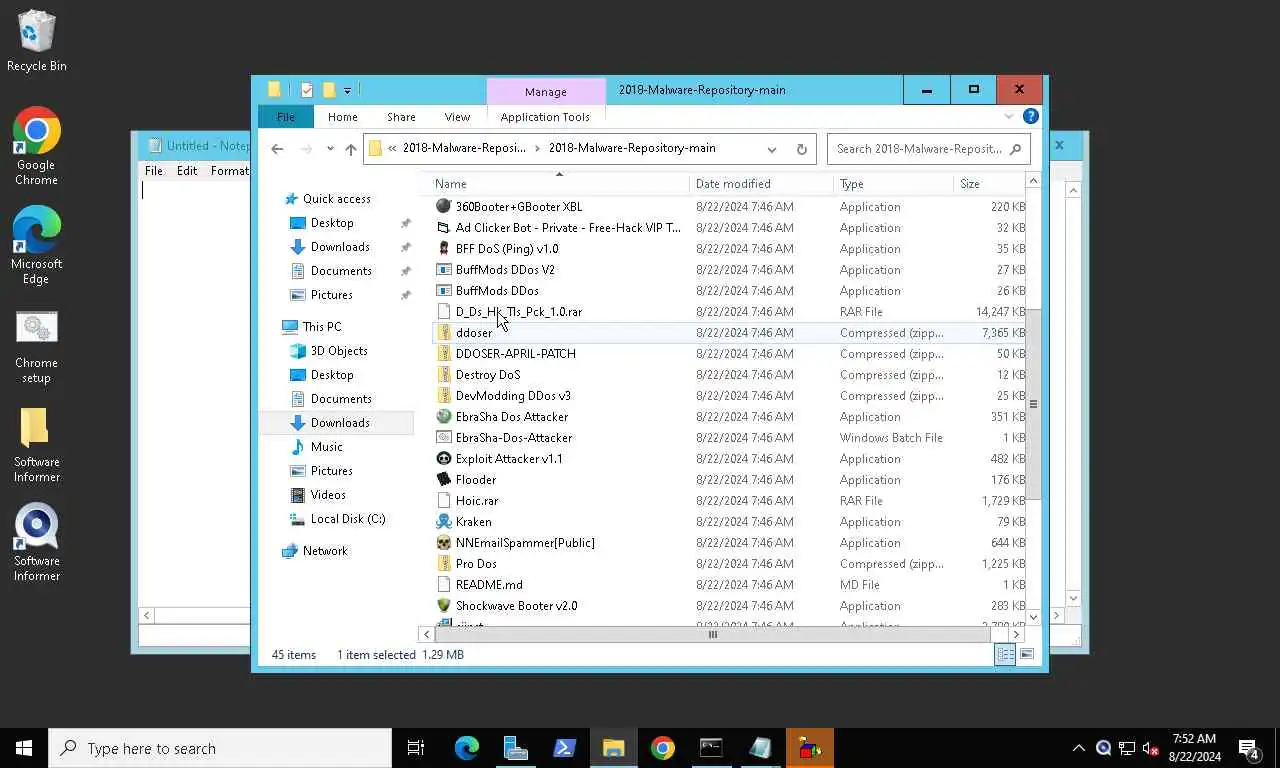Sort files by Date modified column header
This screenshot has width=1280, height=768.
coord(761,184)
